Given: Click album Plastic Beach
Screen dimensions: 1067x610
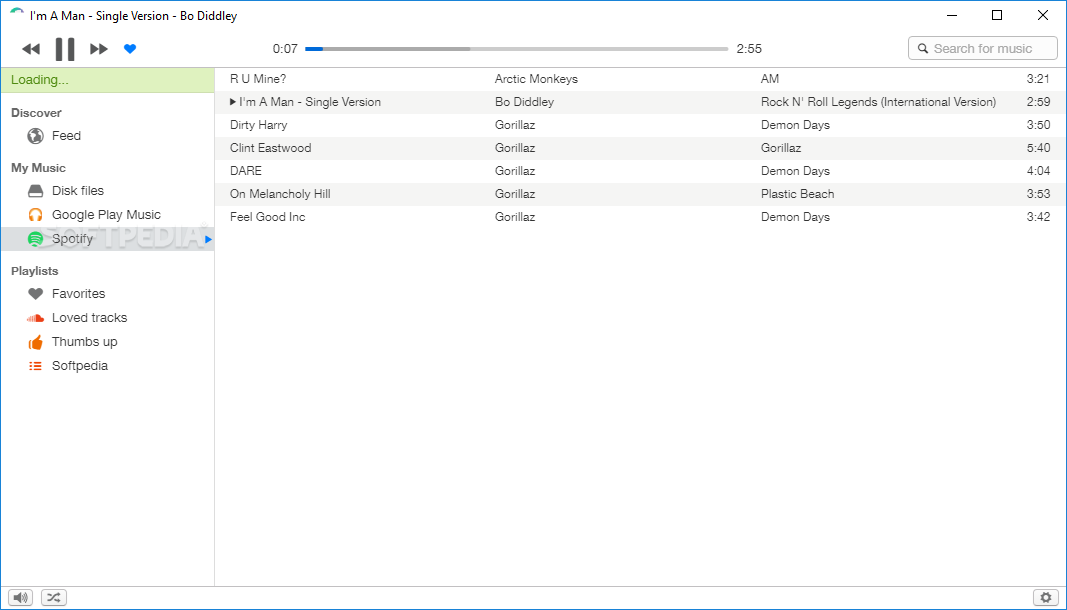Looking at the screenshot, I should (798, 194).
